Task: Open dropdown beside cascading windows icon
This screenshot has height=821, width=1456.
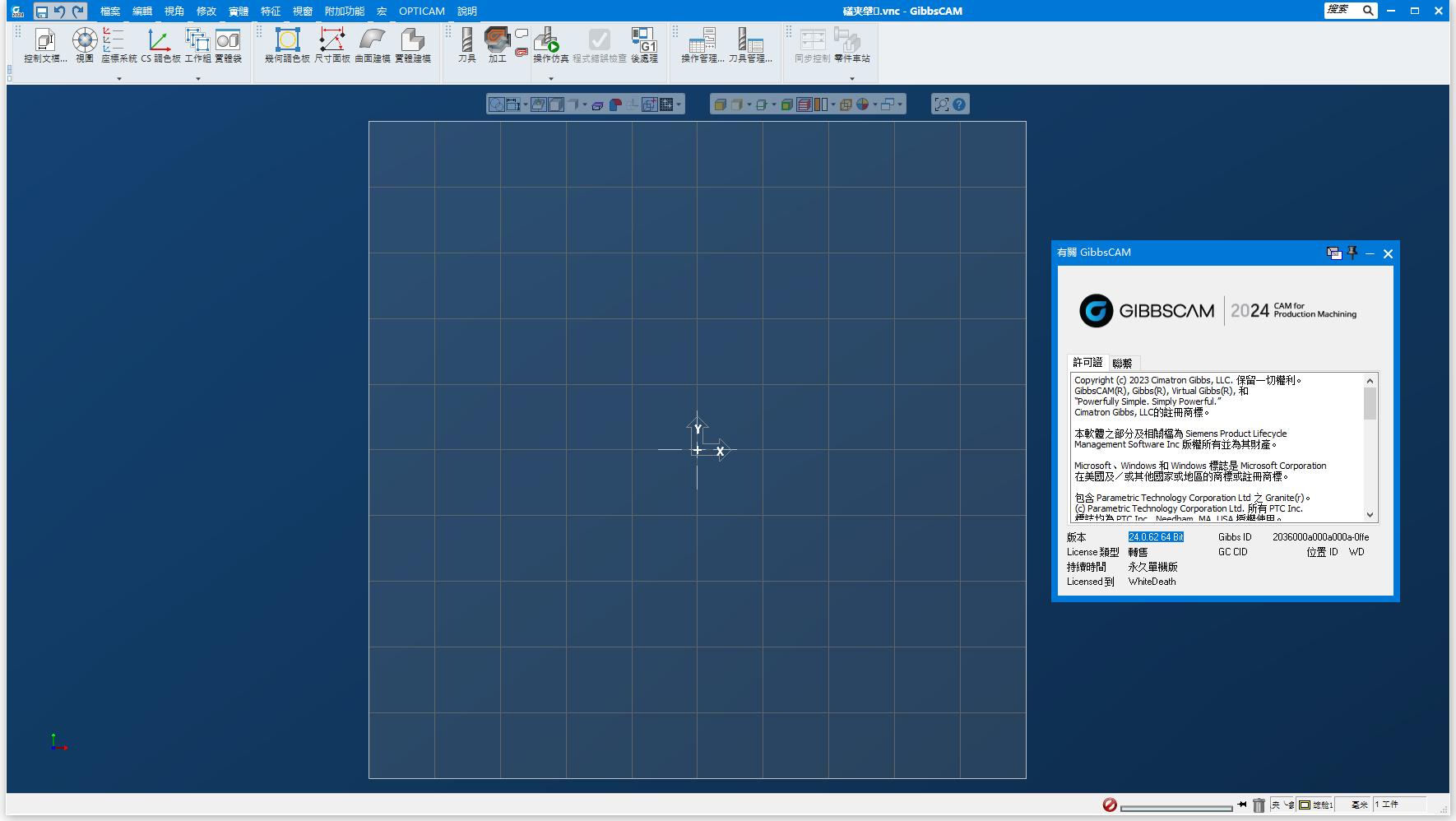Action: coord(900,104)
